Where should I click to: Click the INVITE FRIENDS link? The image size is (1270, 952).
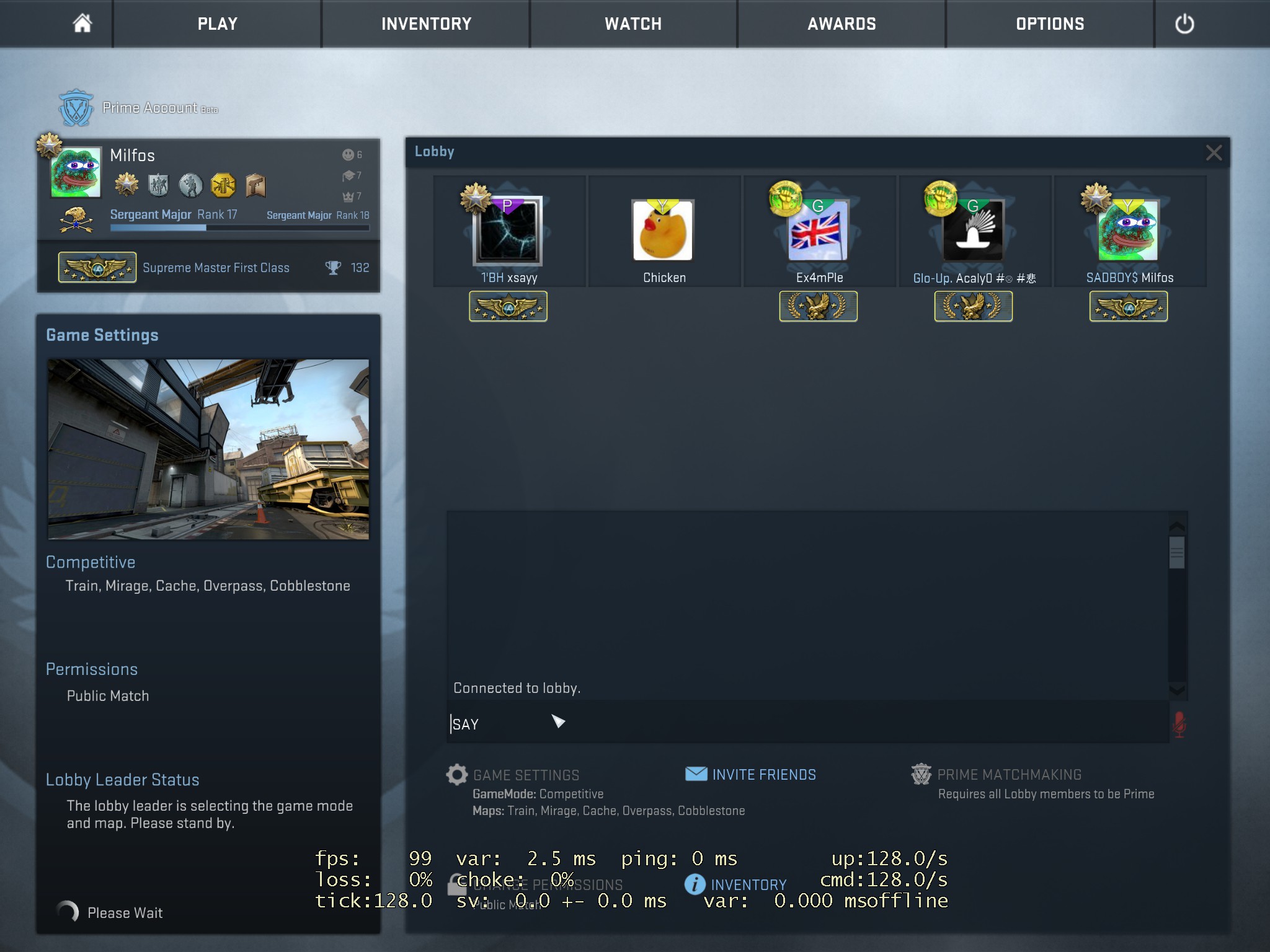pyautogui.click(x=763, y=775)
